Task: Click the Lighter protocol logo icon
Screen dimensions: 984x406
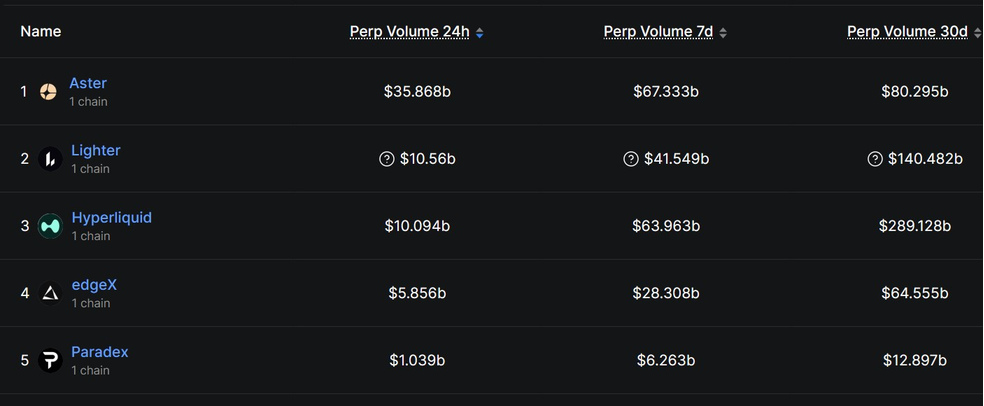Action: pyautogui.click(x=50, y=159)
